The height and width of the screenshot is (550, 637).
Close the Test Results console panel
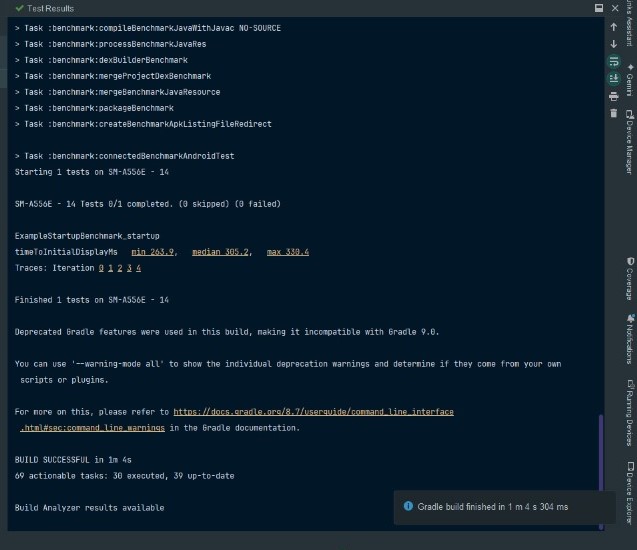(x=615, y=8)
